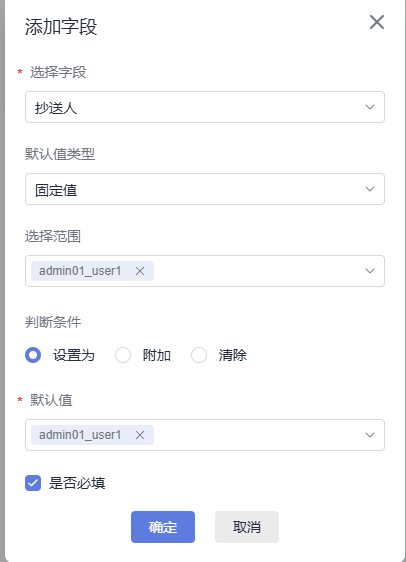The image size is (406, 562).
Task: Expand the 选择字段 dropdown arrow
Action: click(370, 107)
